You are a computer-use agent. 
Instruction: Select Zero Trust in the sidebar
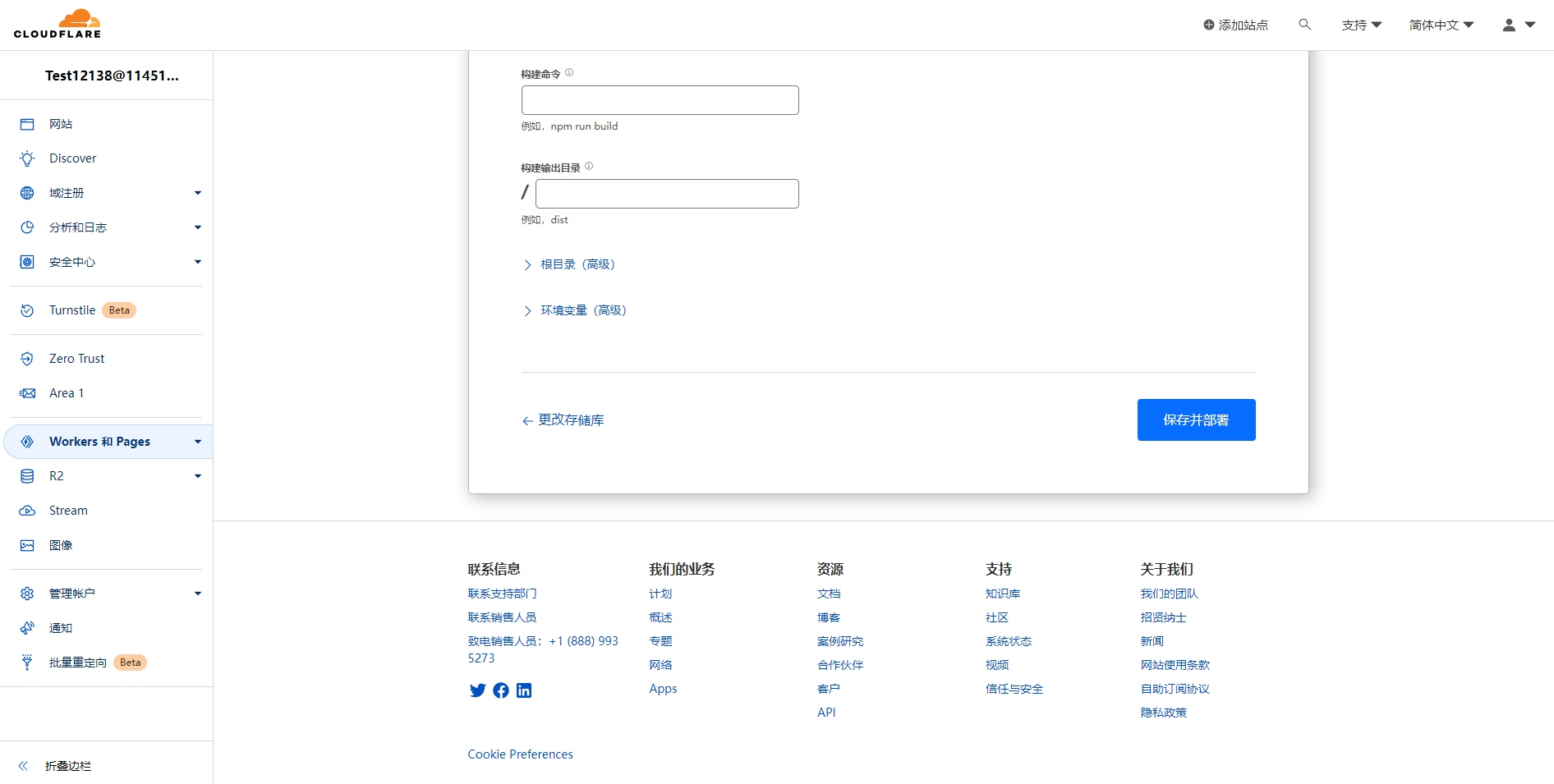(x=76, y=359)
